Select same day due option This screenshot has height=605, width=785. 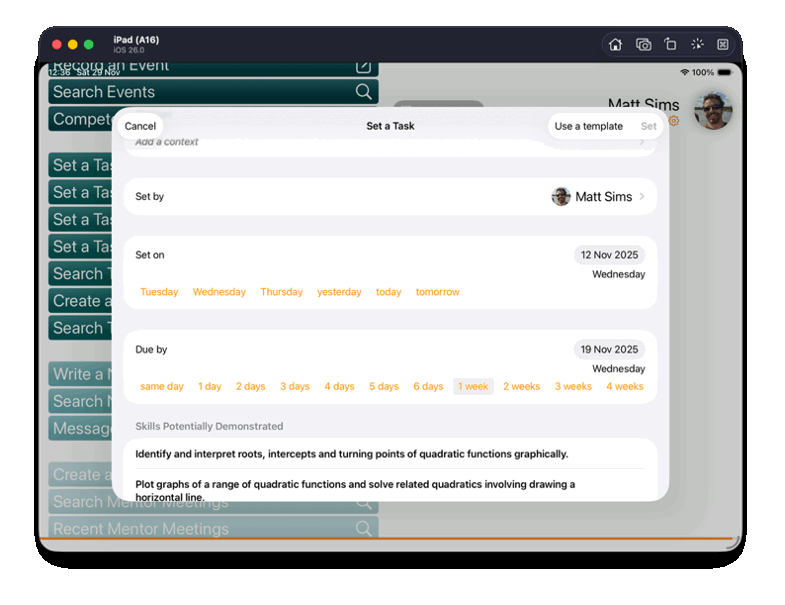coord(162,387)
